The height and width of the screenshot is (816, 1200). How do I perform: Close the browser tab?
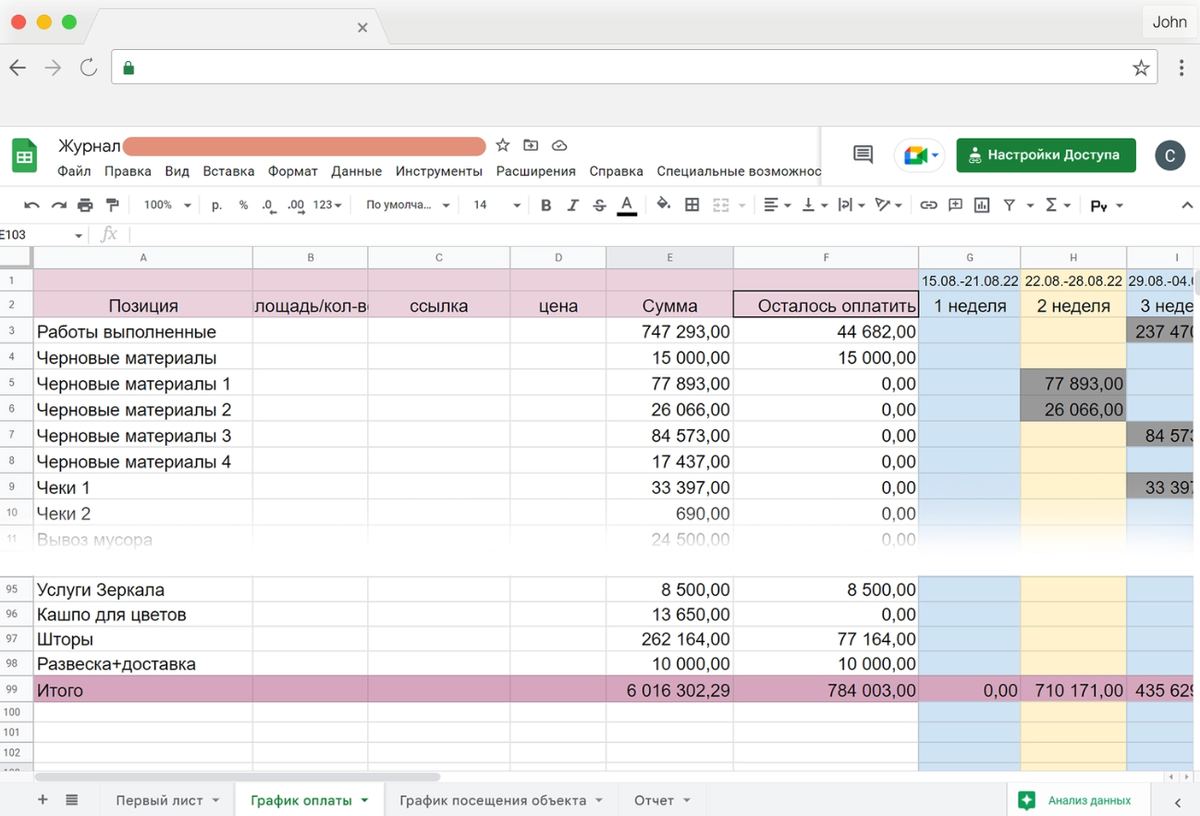(x=362, y=28)
